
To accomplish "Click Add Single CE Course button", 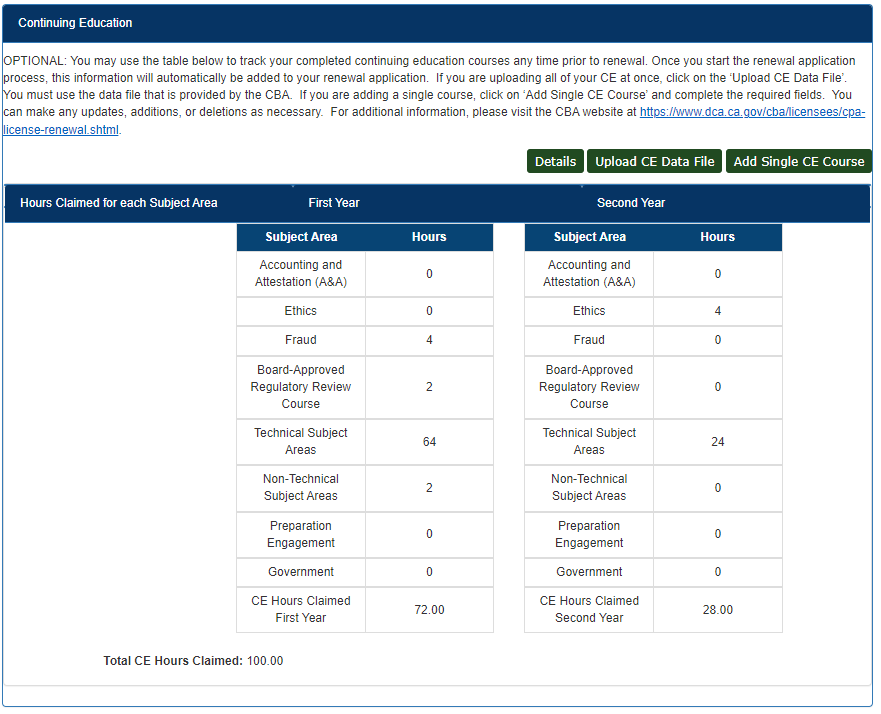I will point(798,162).
